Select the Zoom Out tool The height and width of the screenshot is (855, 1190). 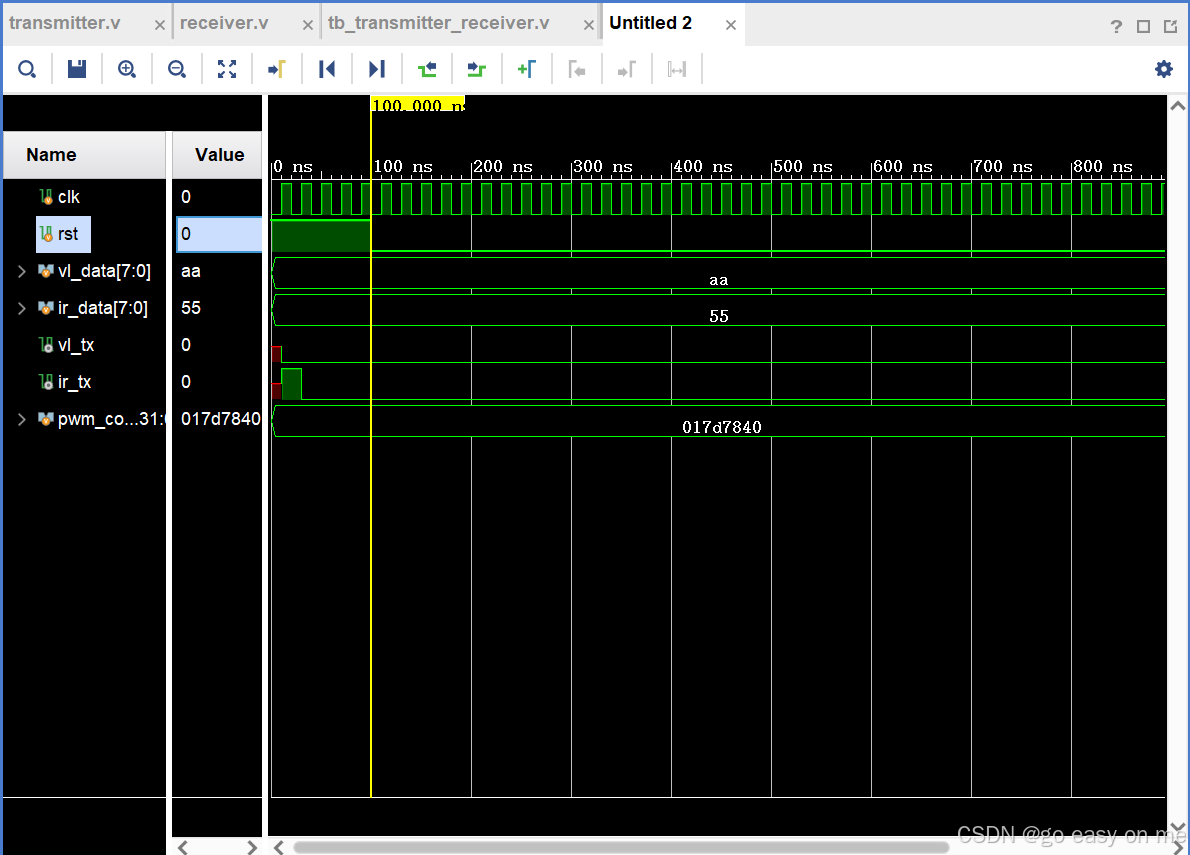click(177, 68)
